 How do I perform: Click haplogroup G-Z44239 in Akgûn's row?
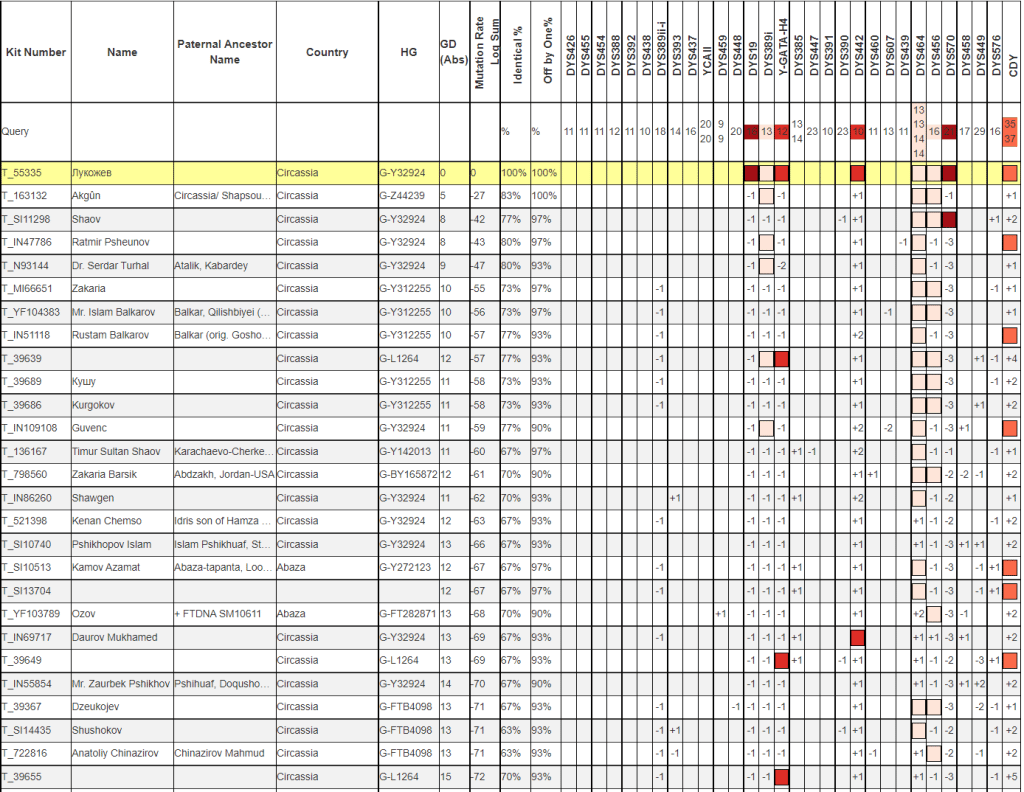[404, 196]
